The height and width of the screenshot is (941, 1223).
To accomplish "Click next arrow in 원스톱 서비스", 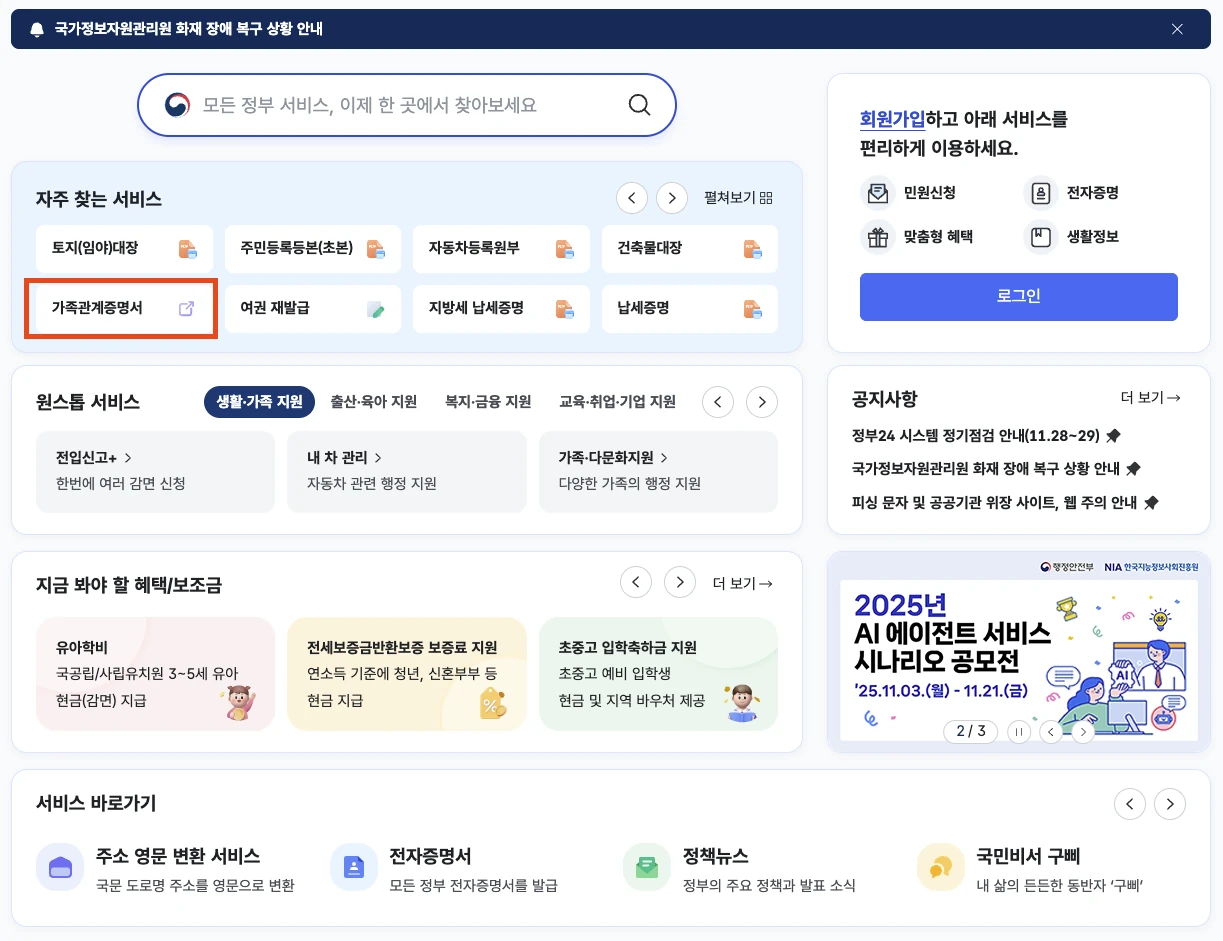I will (x=761, y=401).
